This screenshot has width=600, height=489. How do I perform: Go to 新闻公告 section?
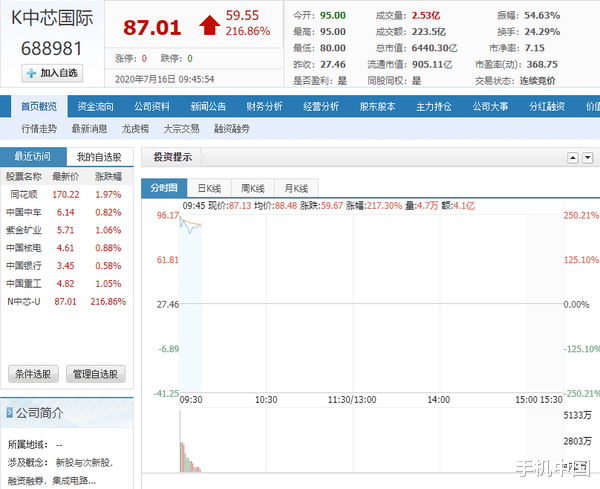coord(208,106)
